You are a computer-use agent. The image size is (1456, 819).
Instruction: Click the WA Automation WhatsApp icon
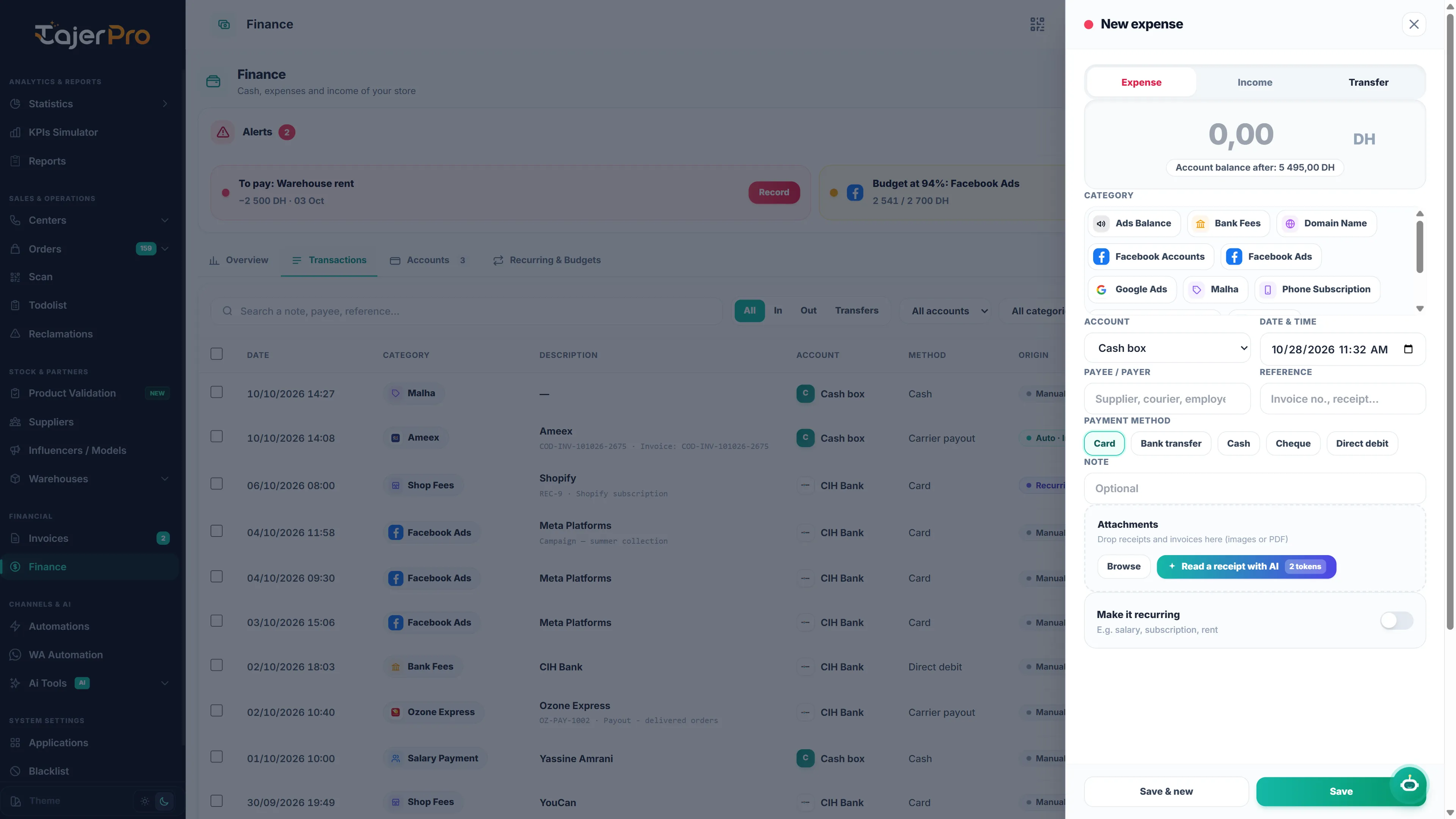pos(15,654)
